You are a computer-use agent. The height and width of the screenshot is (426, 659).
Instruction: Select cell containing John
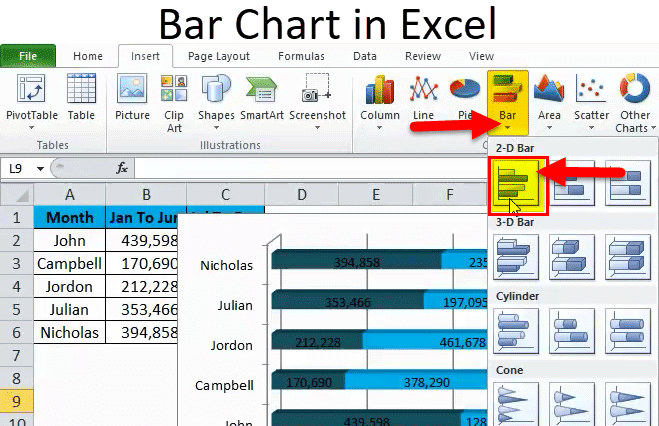(69, 241)
